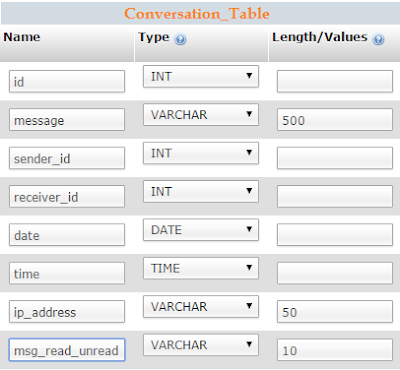
Task: Select the message name field
Action: click(x=67, y=119)
